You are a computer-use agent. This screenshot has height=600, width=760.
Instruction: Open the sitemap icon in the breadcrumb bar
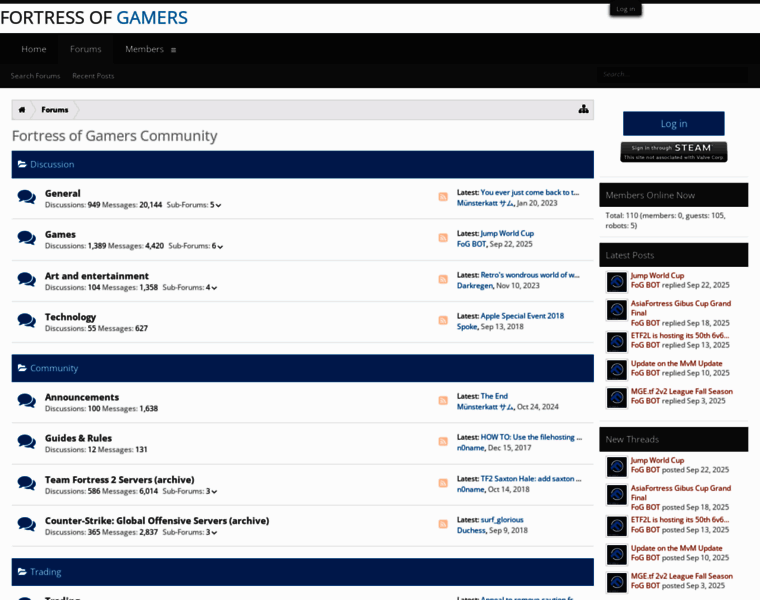(x=583, y=109)
